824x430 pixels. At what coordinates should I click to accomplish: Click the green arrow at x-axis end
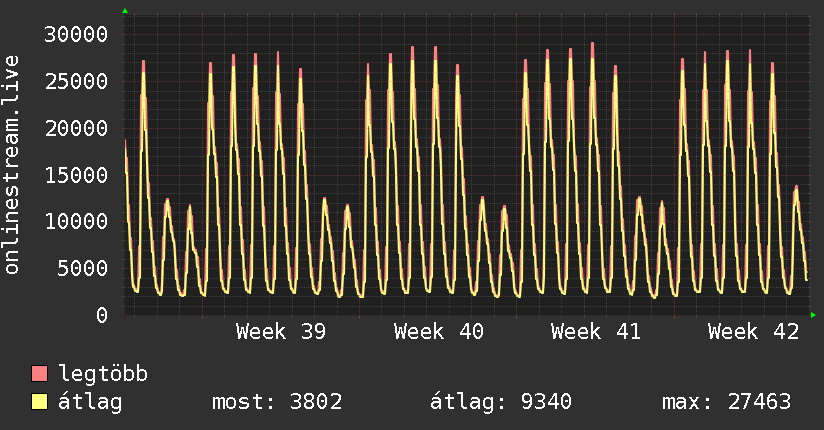(813, 315)
